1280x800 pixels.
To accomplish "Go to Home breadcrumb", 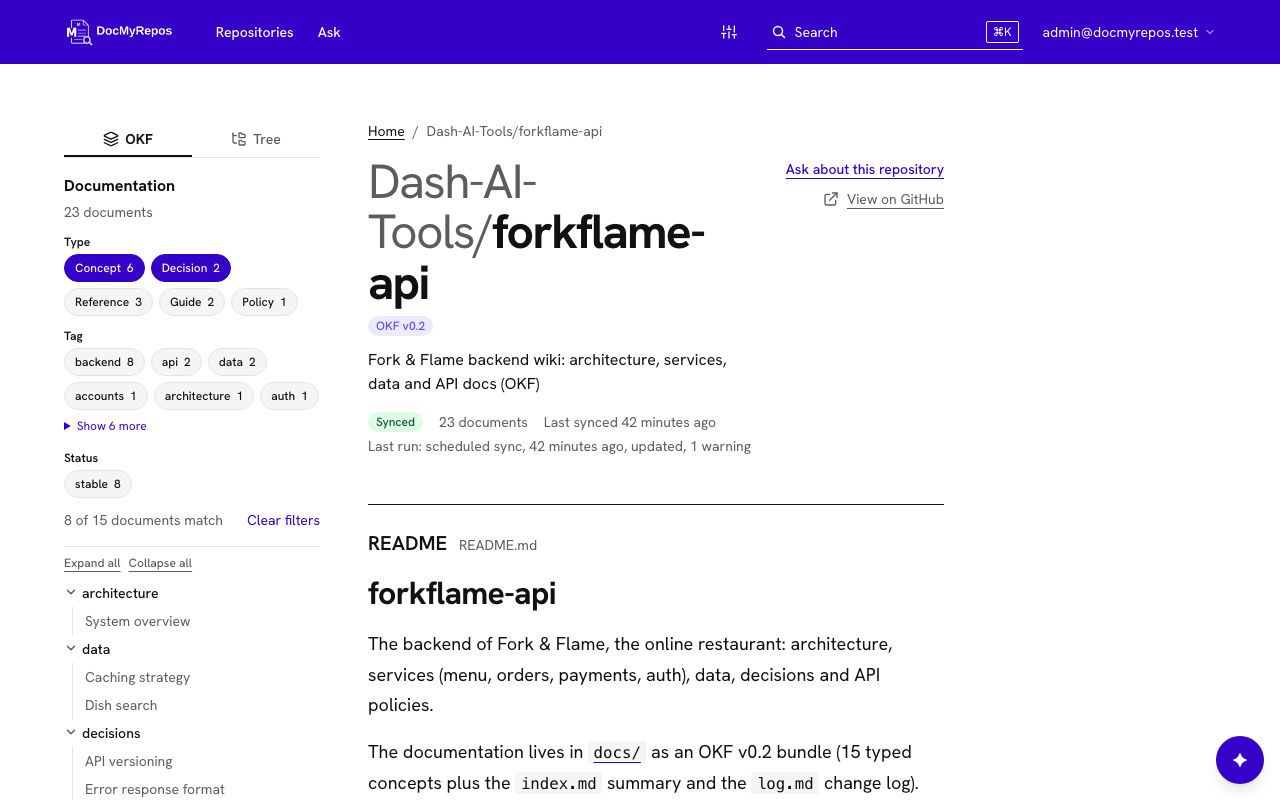I will (x=386, y=131).
